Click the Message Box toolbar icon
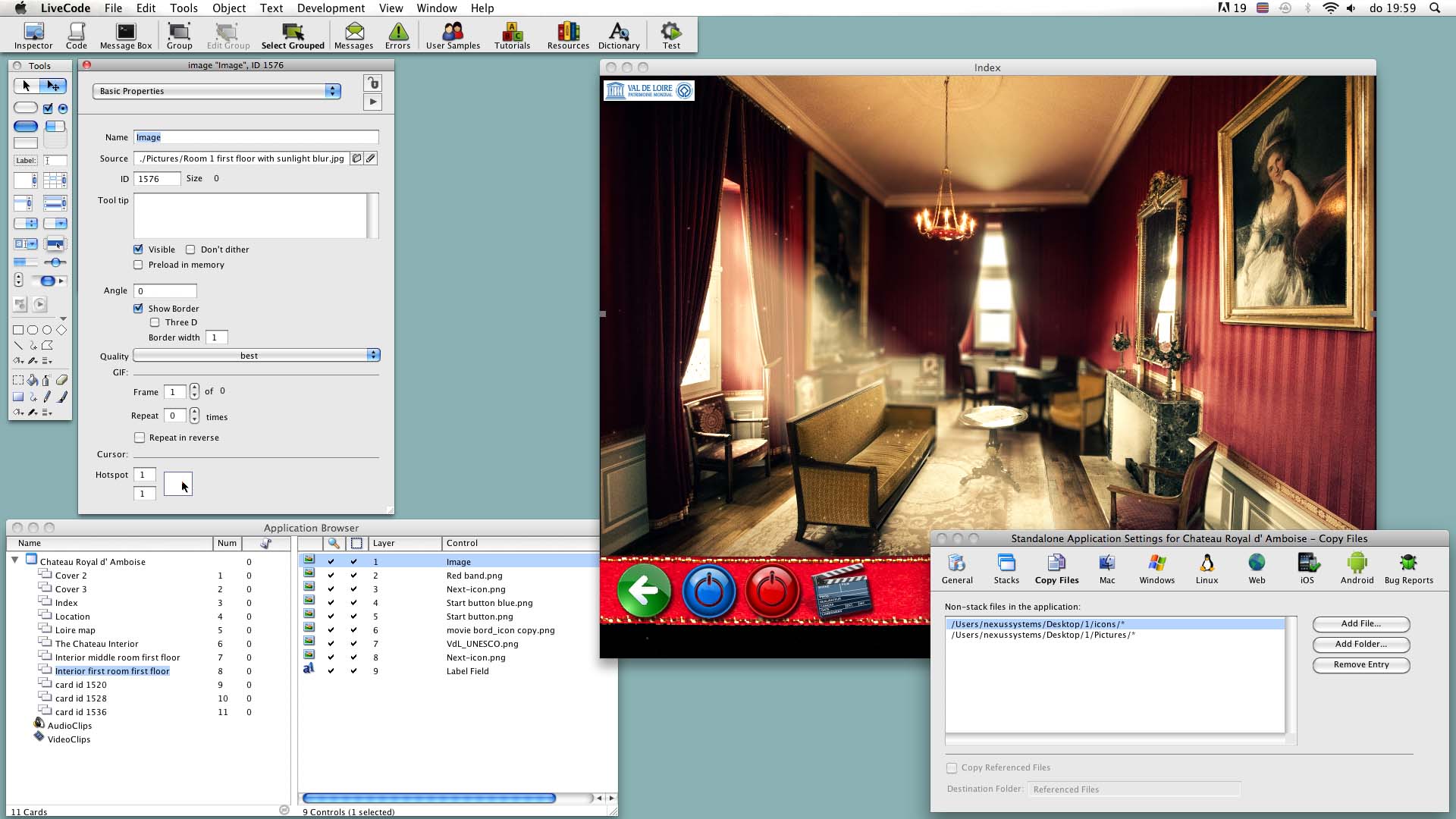This screenshot has width=1456, height=819. (126, 35)
